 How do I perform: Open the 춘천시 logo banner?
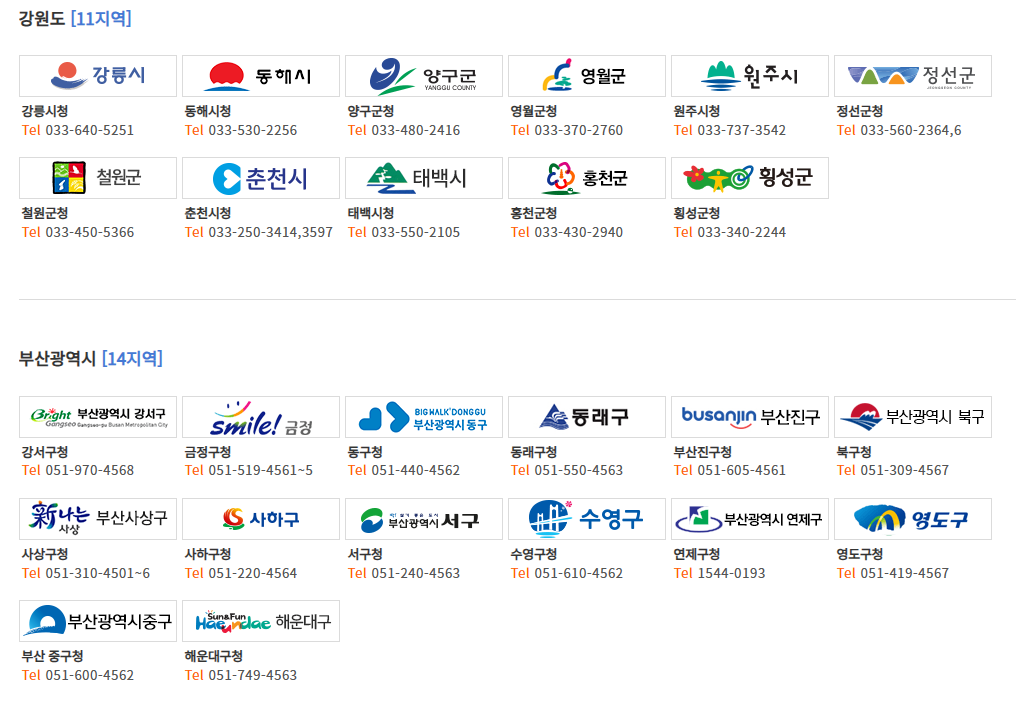260,178
